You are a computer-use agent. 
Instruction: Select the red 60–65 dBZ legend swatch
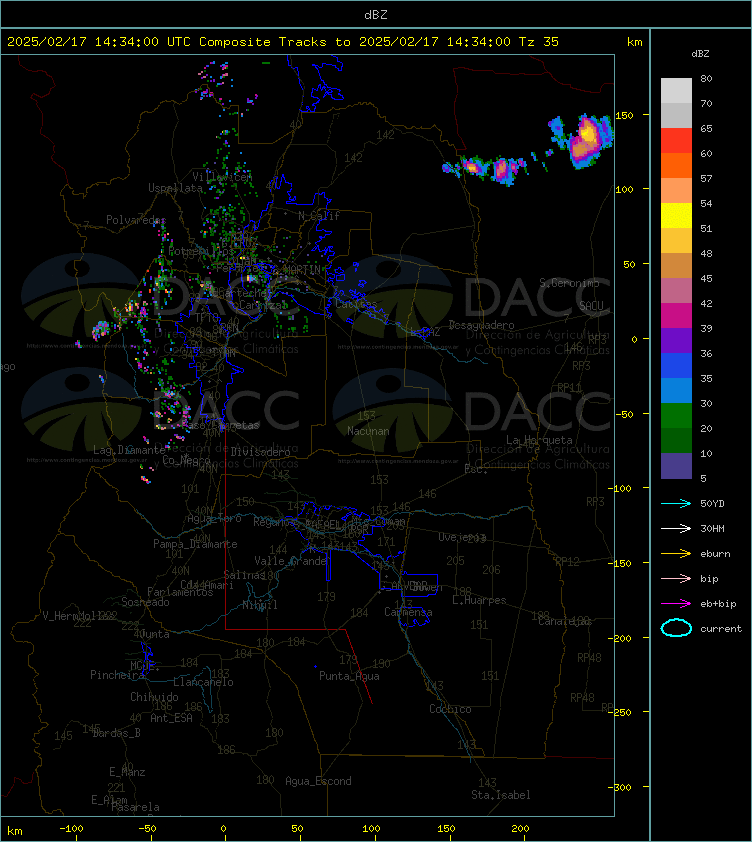[x=676, y=141]
